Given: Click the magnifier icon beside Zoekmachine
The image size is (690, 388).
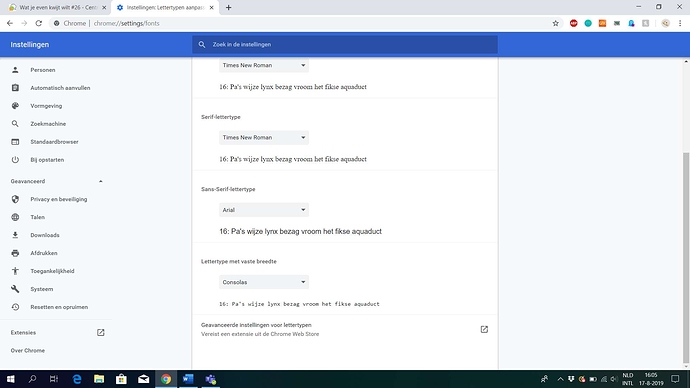Looking at the screenshot, I should coord(15,124).
